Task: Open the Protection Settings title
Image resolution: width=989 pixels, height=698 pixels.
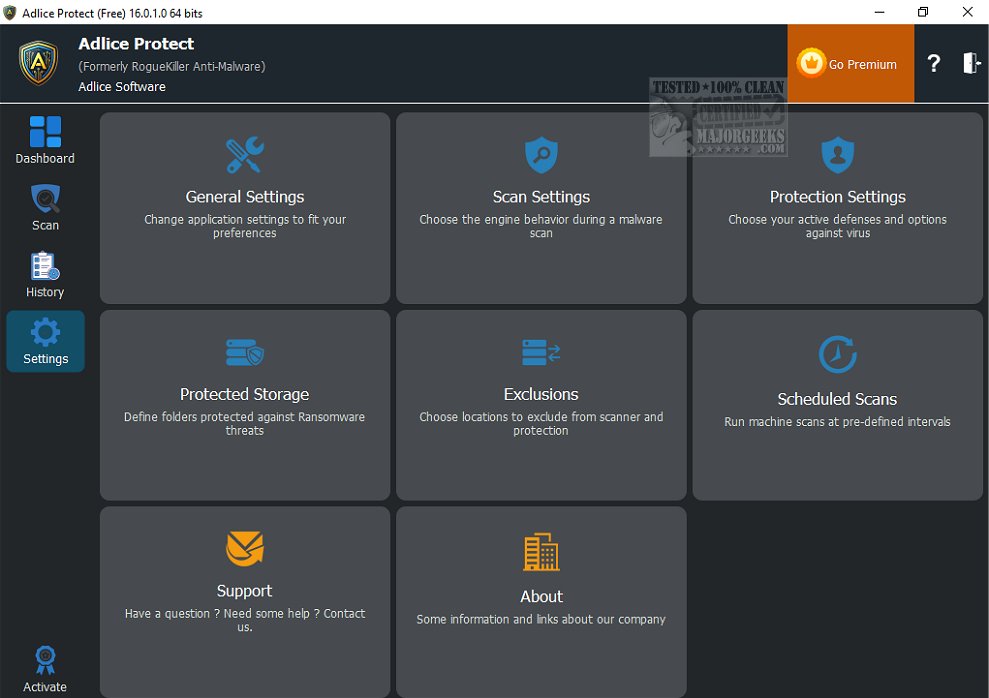Action: click(838, 197)
